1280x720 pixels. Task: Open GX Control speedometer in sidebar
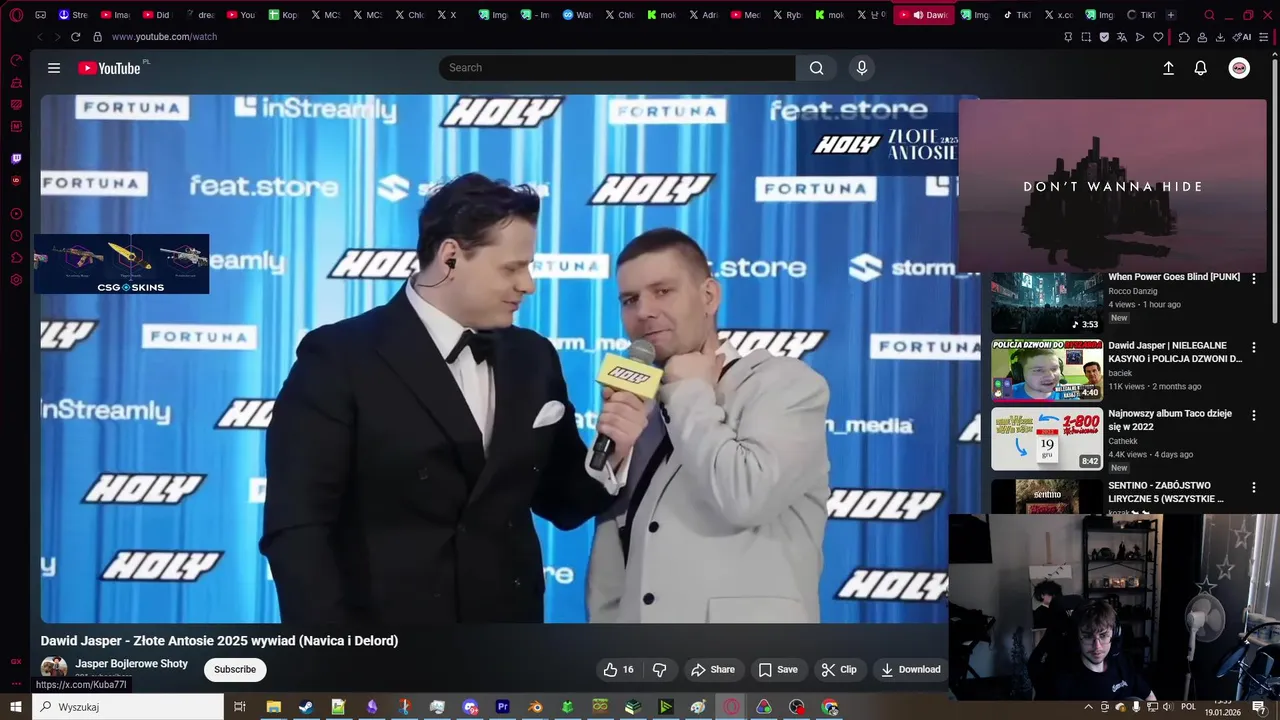coord(16,60)
